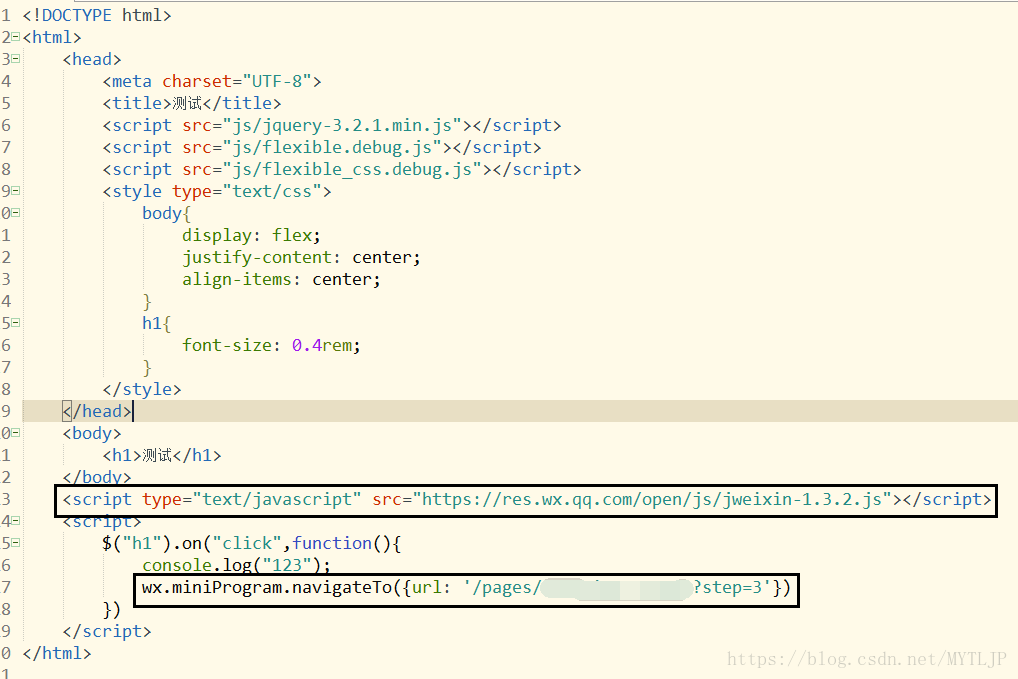Collapse the body{ CSS rule

tap(16, 213)
